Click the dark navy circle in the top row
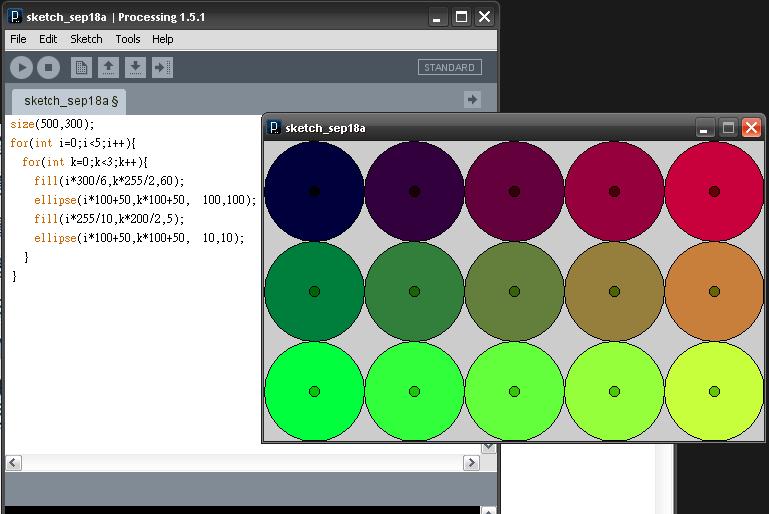Screen dimensions: 769x514 click(x=314, y=191)
